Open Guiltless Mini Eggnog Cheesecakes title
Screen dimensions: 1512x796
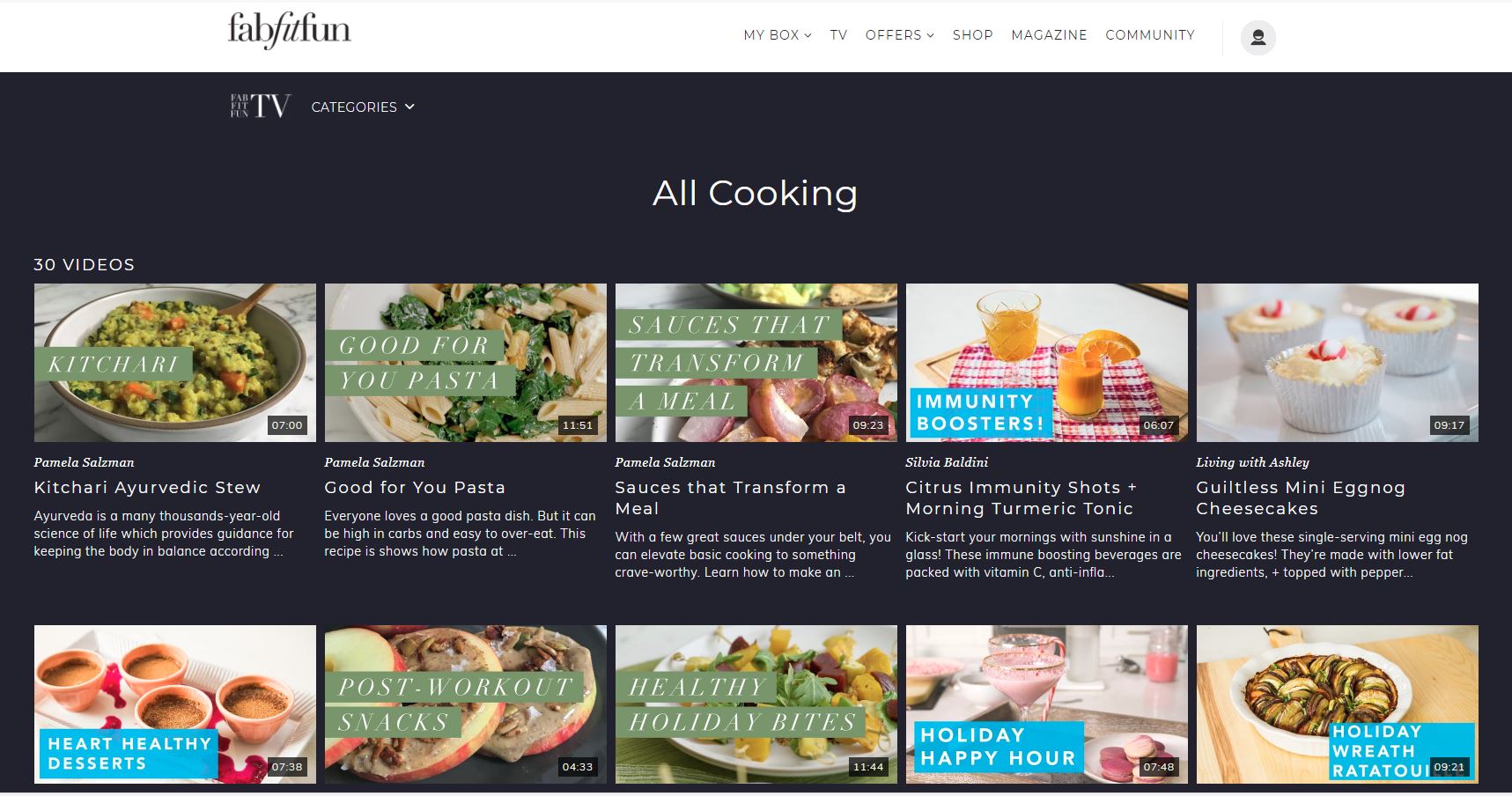(x=1301, y=497)
